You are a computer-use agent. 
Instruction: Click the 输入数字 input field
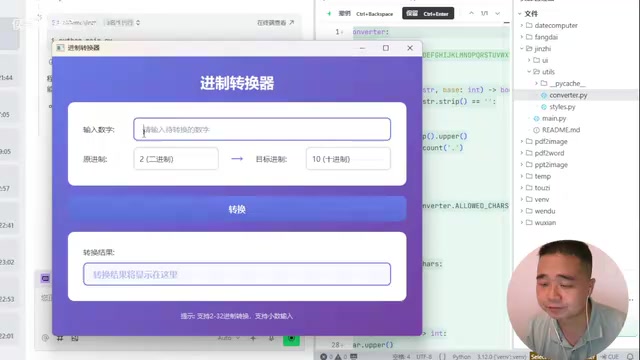pyautogui.click(x=262, y=129)
